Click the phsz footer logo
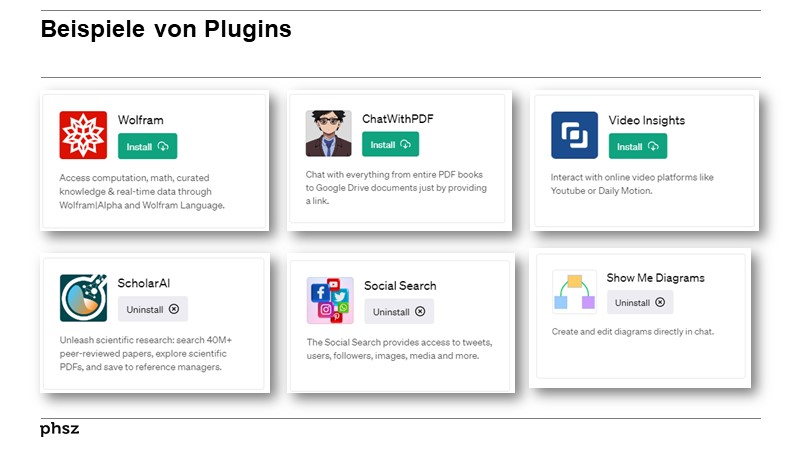 pyautogui.click(x=60, y=429)
